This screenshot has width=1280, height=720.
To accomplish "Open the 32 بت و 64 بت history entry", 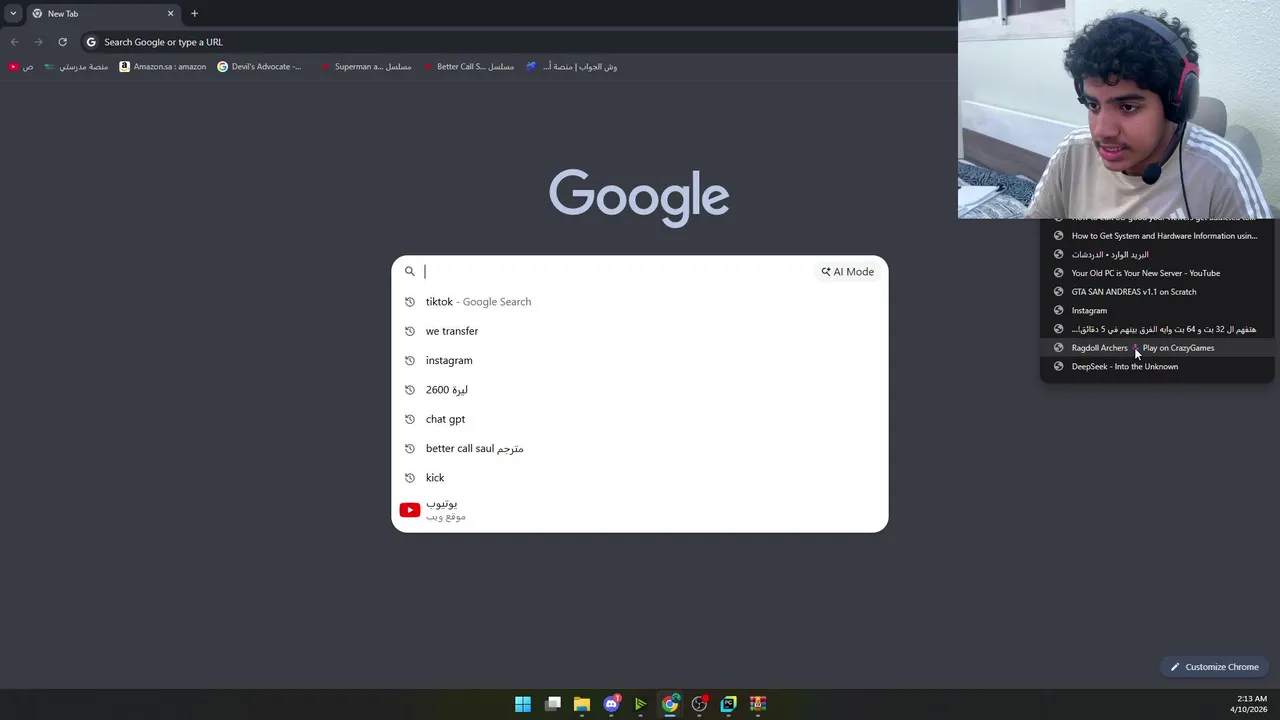I will (x=1158, y=329).
